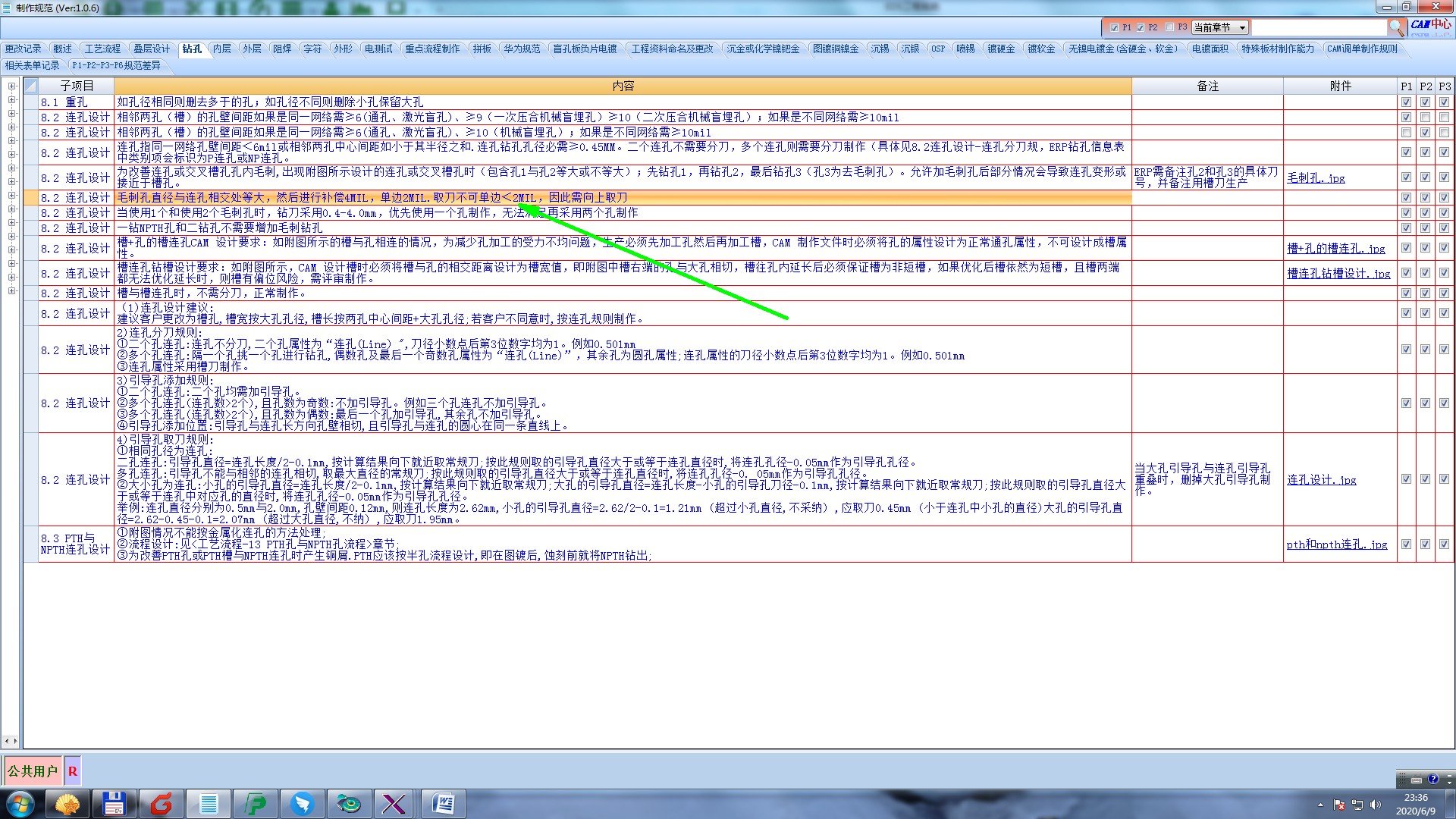
Task: Open the orange shell taskbar icon
Action: click(x=67, y=803)
